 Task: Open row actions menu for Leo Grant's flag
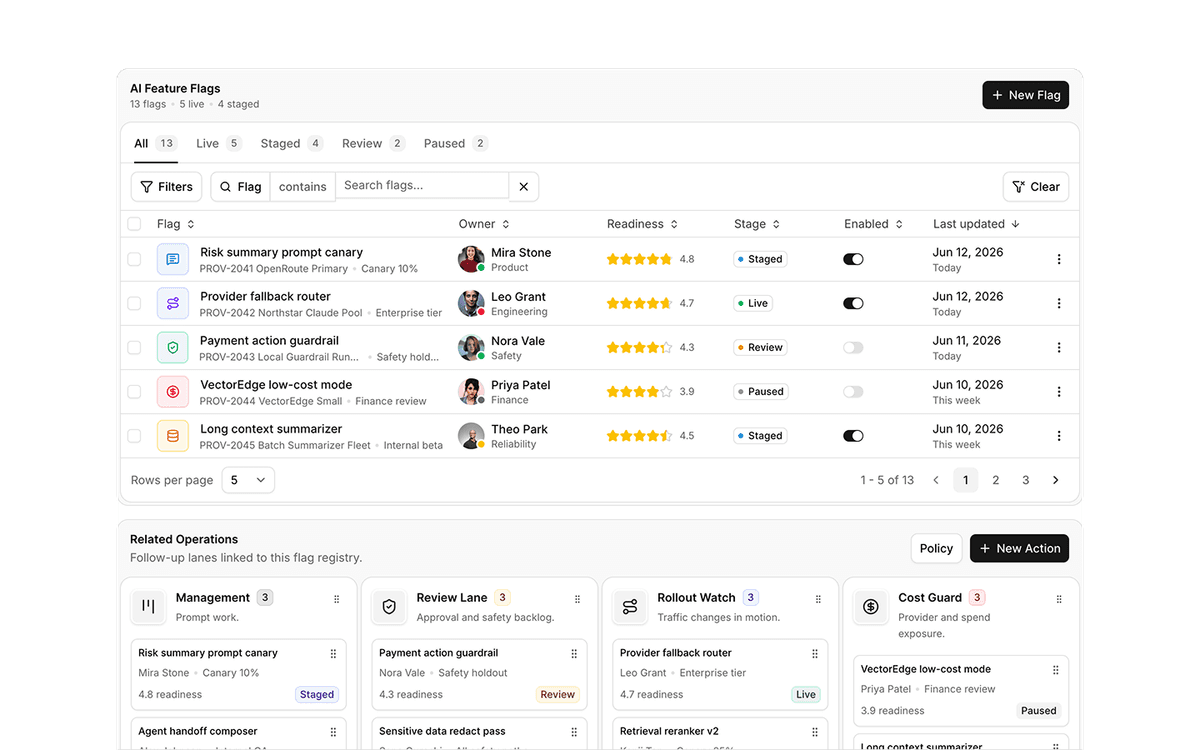coord(1059,303)
